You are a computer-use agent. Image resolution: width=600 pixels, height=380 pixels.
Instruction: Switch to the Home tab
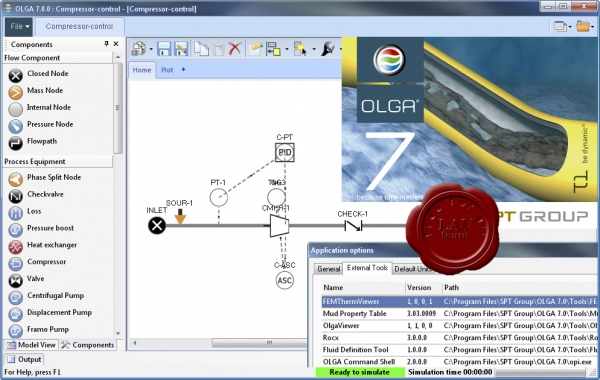(142, 70)
